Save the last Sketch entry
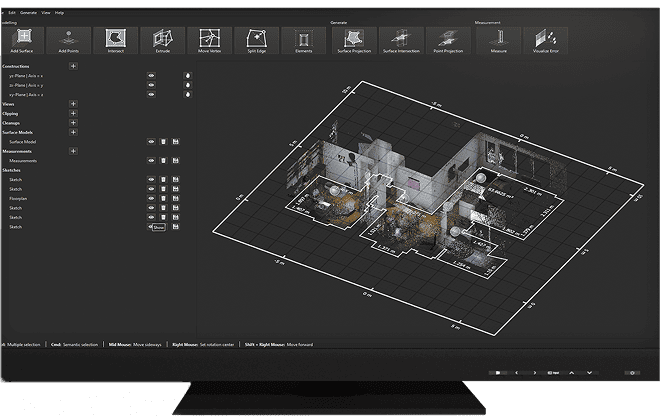 (176, 227)
